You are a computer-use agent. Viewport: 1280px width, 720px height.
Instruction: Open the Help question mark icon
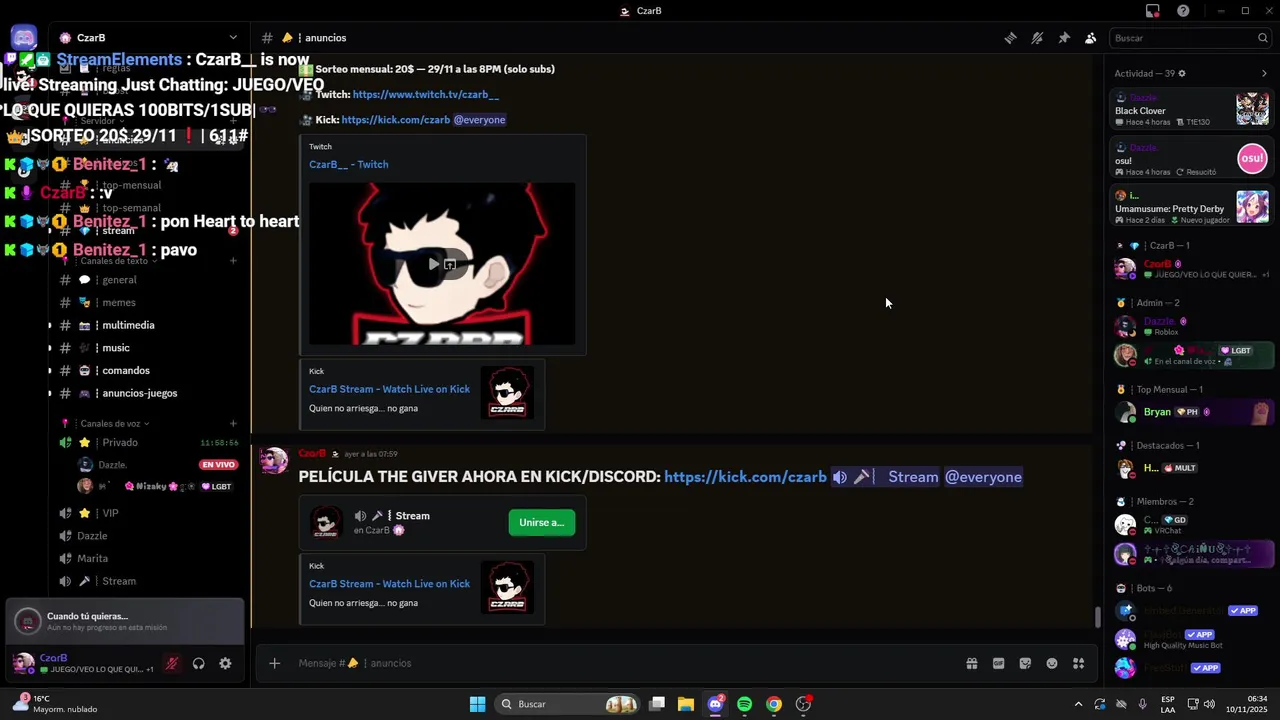pos(1183,11)
